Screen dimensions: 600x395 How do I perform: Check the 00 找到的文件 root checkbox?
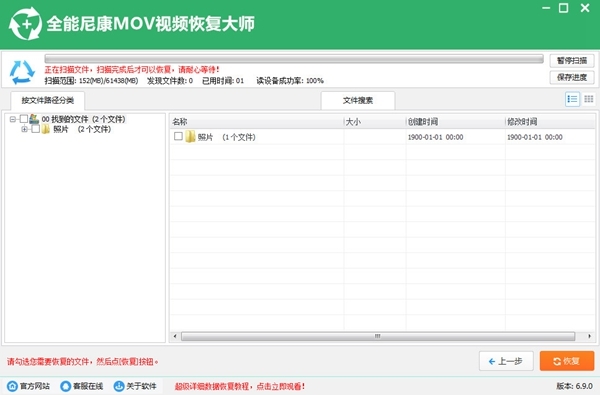coord(24,119)
